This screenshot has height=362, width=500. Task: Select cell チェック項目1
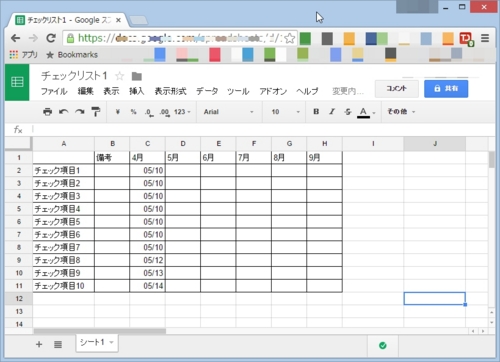pos(64,171)
